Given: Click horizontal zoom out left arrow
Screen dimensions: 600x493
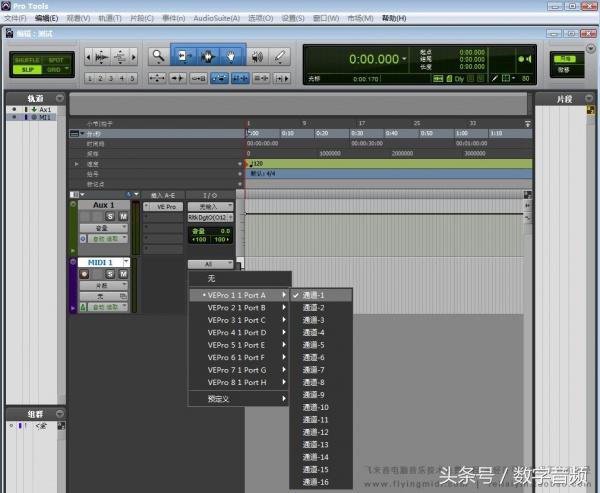Looking at the screenshot, I should point(88,57).
